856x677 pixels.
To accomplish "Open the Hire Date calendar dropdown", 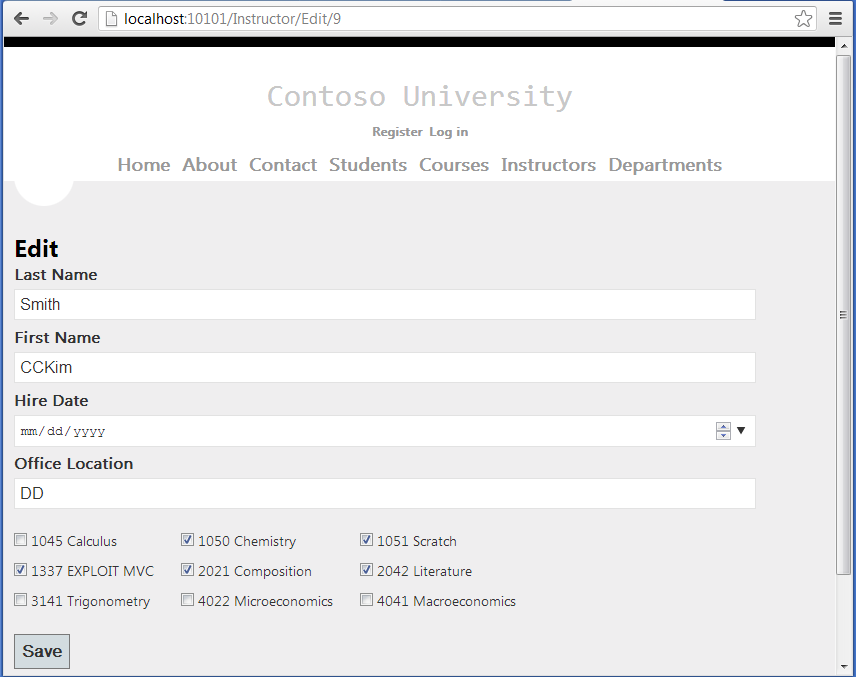I will [741, 431].
